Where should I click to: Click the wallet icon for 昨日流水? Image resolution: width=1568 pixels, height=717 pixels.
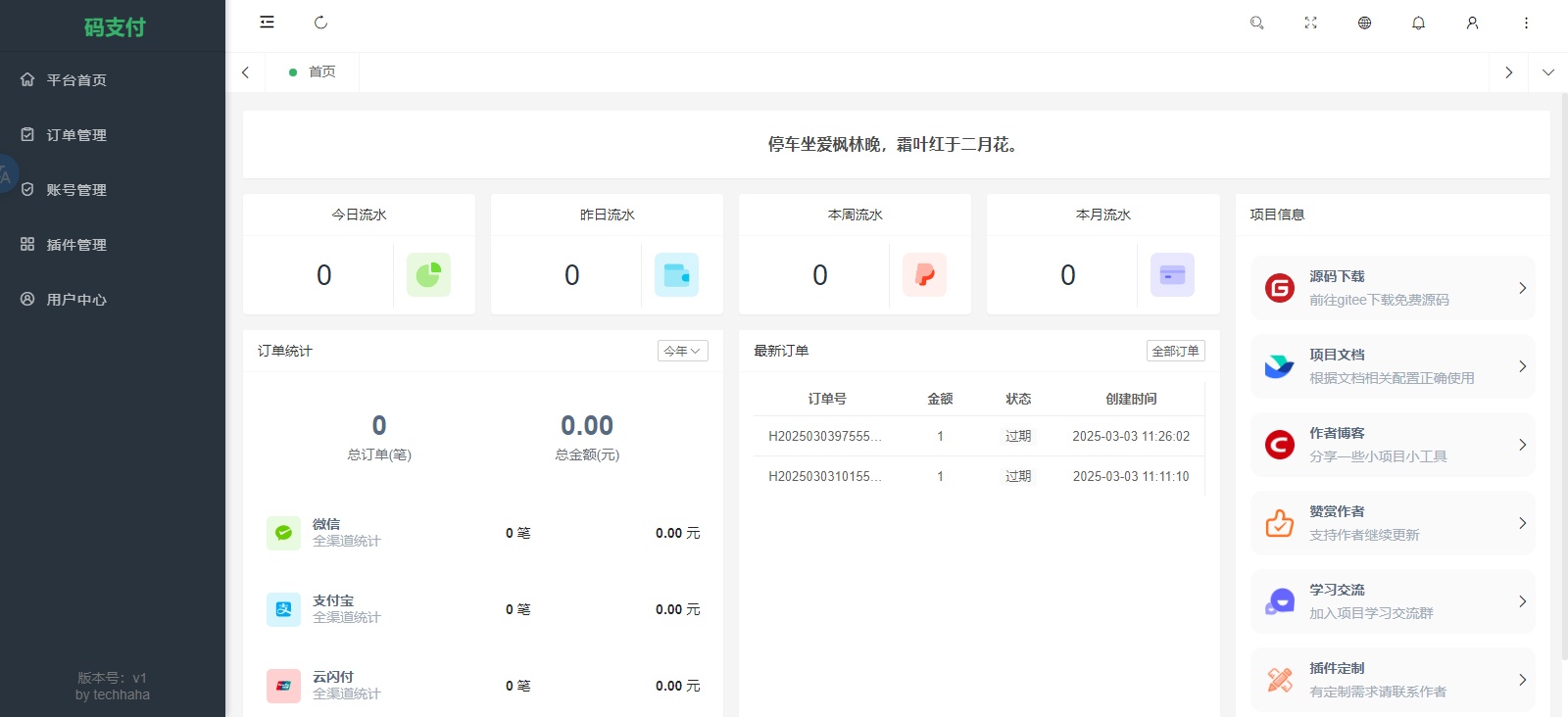point(676,274)
